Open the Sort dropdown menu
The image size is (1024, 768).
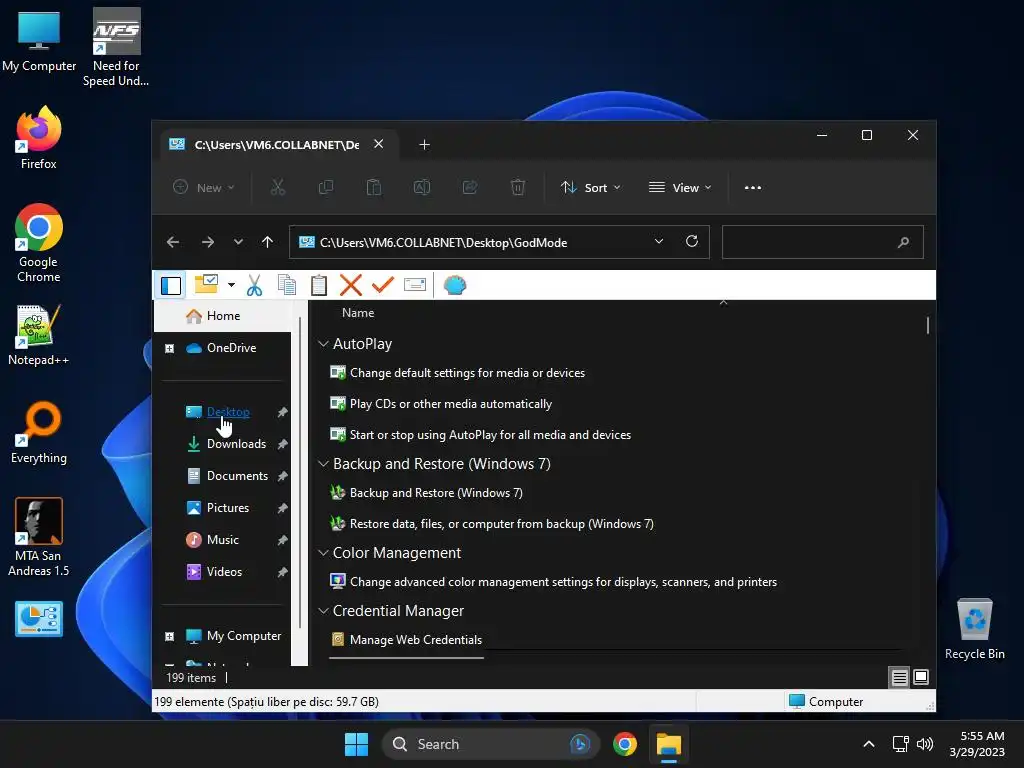coord(590,187)
